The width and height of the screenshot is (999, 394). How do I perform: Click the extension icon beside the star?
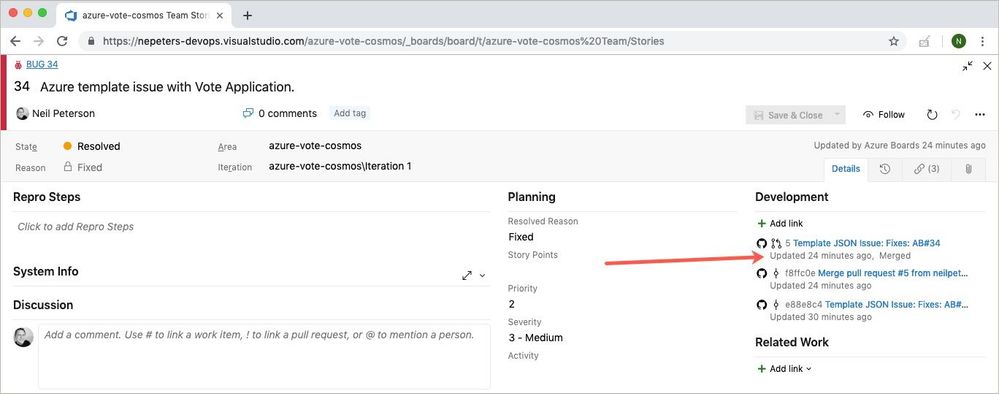click(924, 41)
